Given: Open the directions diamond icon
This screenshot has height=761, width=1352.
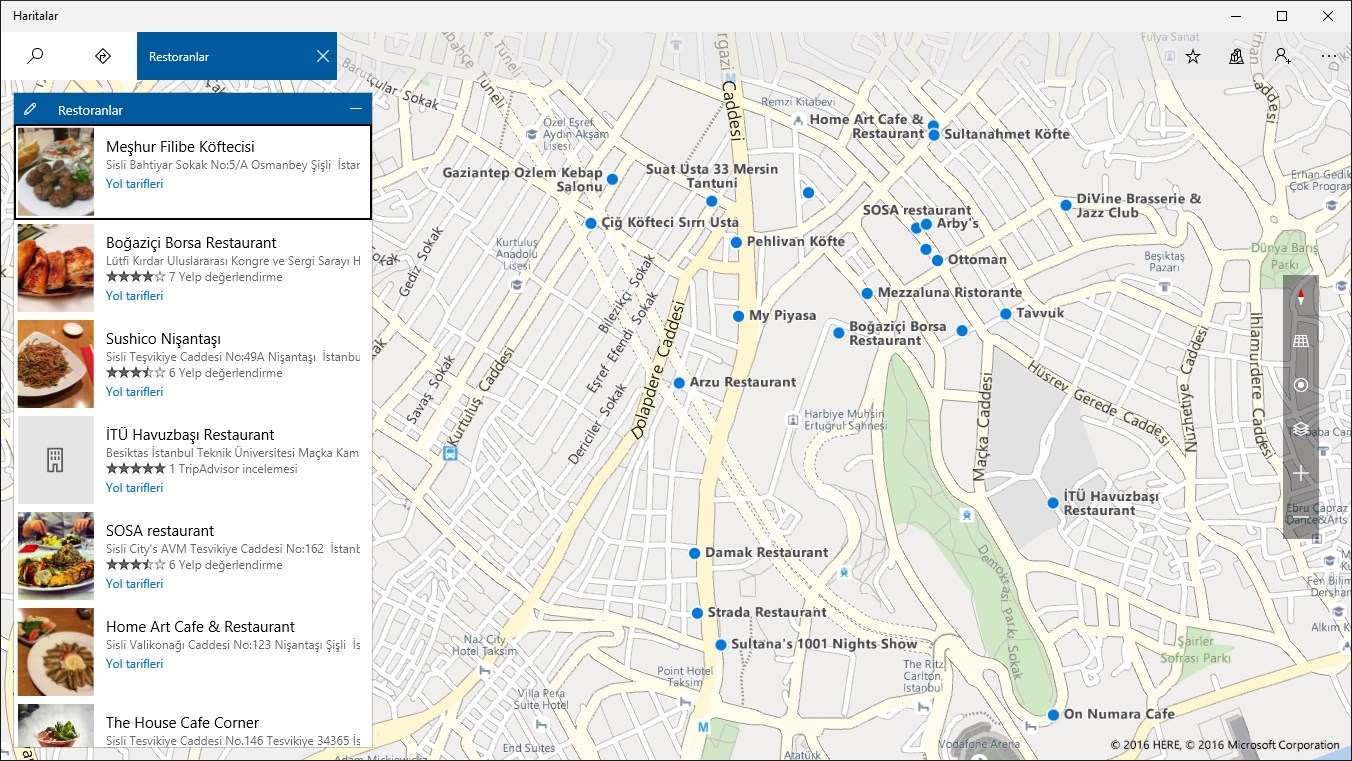Looking at the screenshot, I should coord(102,56).
